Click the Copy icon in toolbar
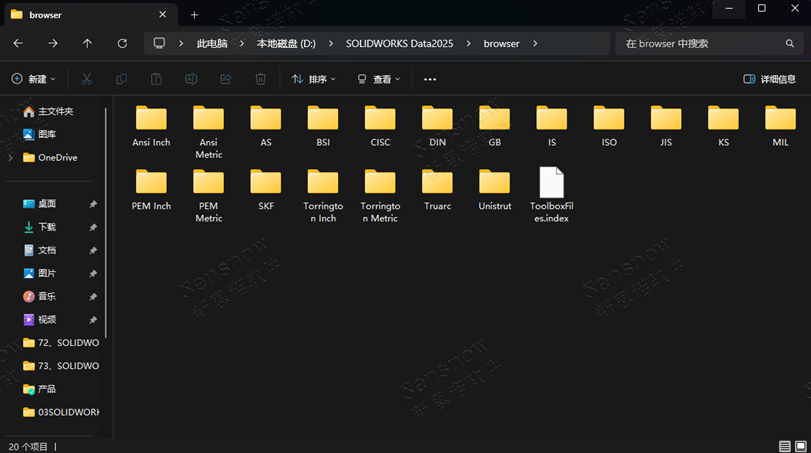The width and height of the screenshot is (811, 453). click(122, 79)
